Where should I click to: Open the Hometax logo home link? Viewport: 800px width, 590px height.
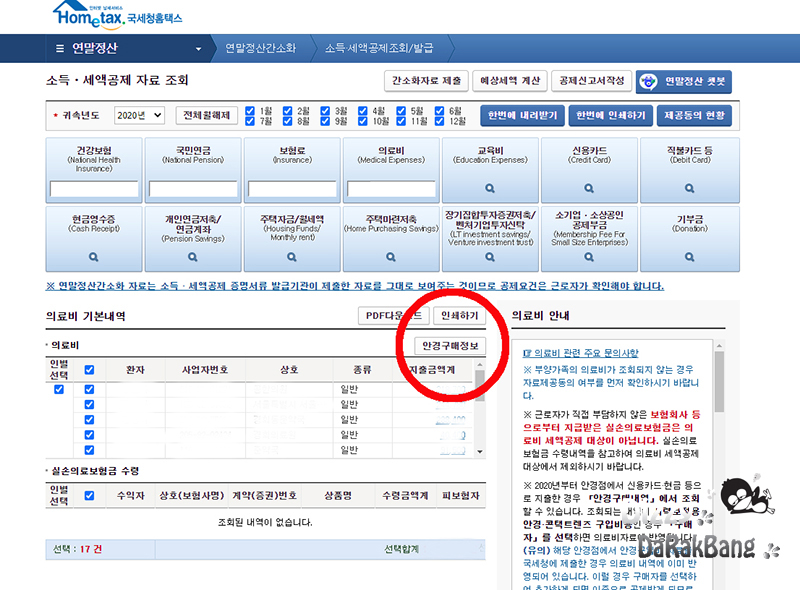(117, 15)
